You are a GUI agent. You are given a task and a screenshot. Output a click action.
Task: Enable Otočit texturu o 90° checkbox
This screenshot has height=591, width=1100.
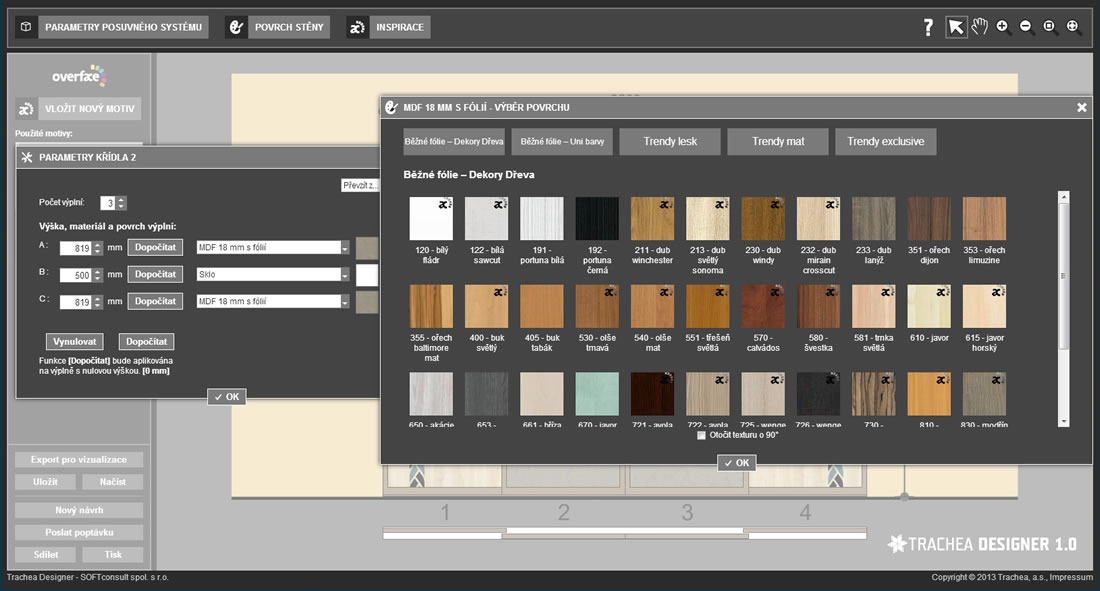coord(701,435)
